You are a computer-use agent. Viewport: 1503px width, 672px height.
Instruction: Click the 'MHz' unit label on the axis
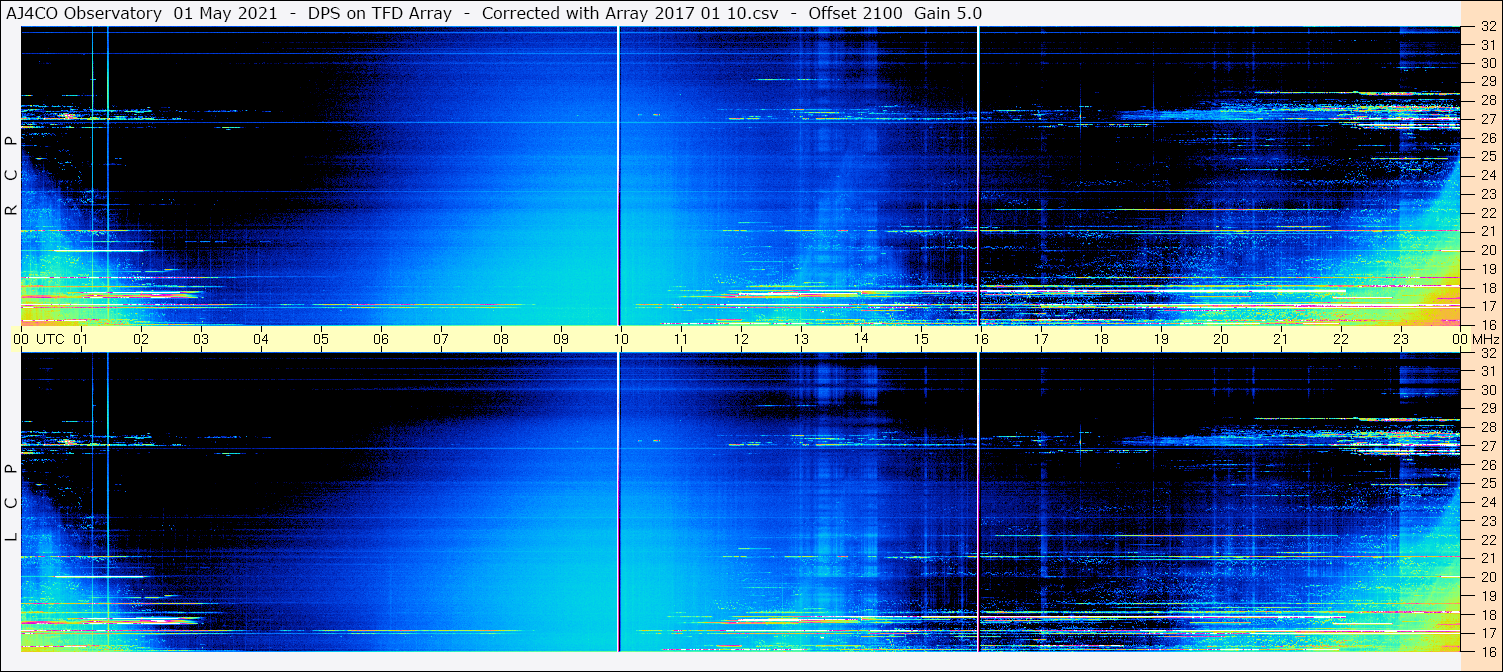coord(1485,339)
